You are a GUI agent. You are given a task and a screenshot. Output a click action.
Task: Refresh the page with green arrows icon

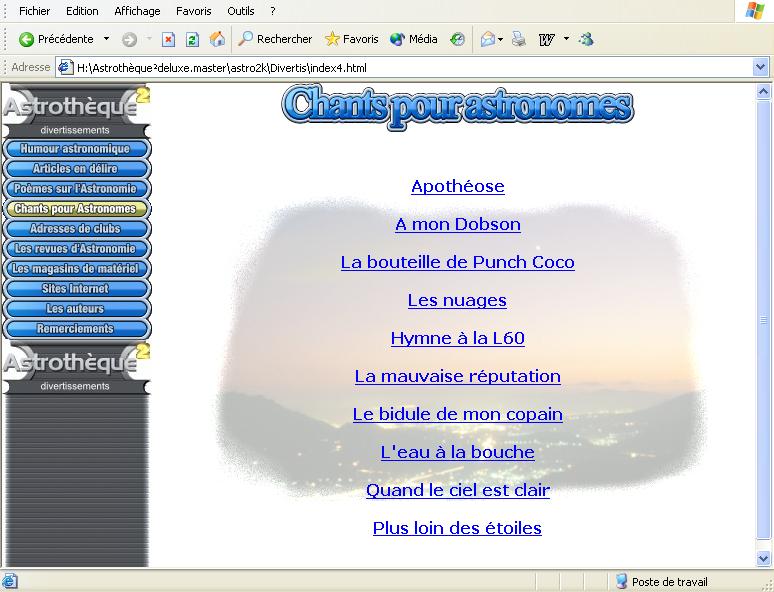coord(192,39)
